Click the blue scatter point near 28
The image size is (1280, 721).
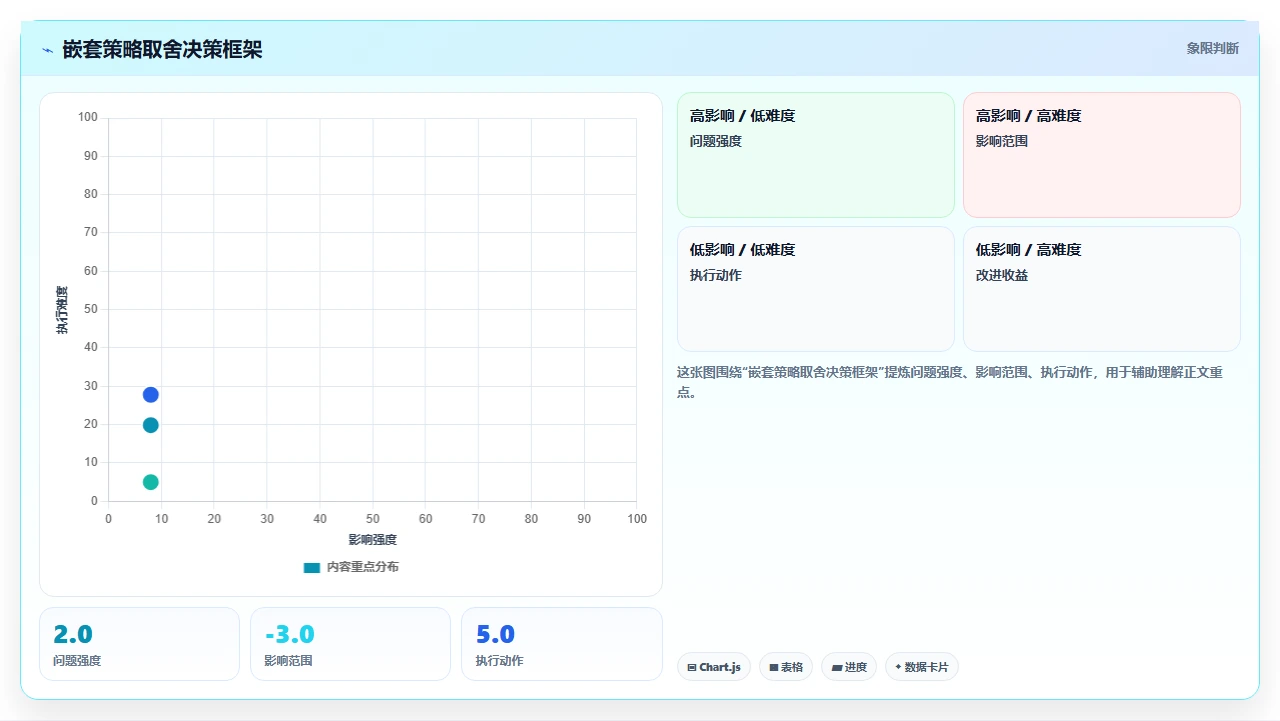[151, 395]
